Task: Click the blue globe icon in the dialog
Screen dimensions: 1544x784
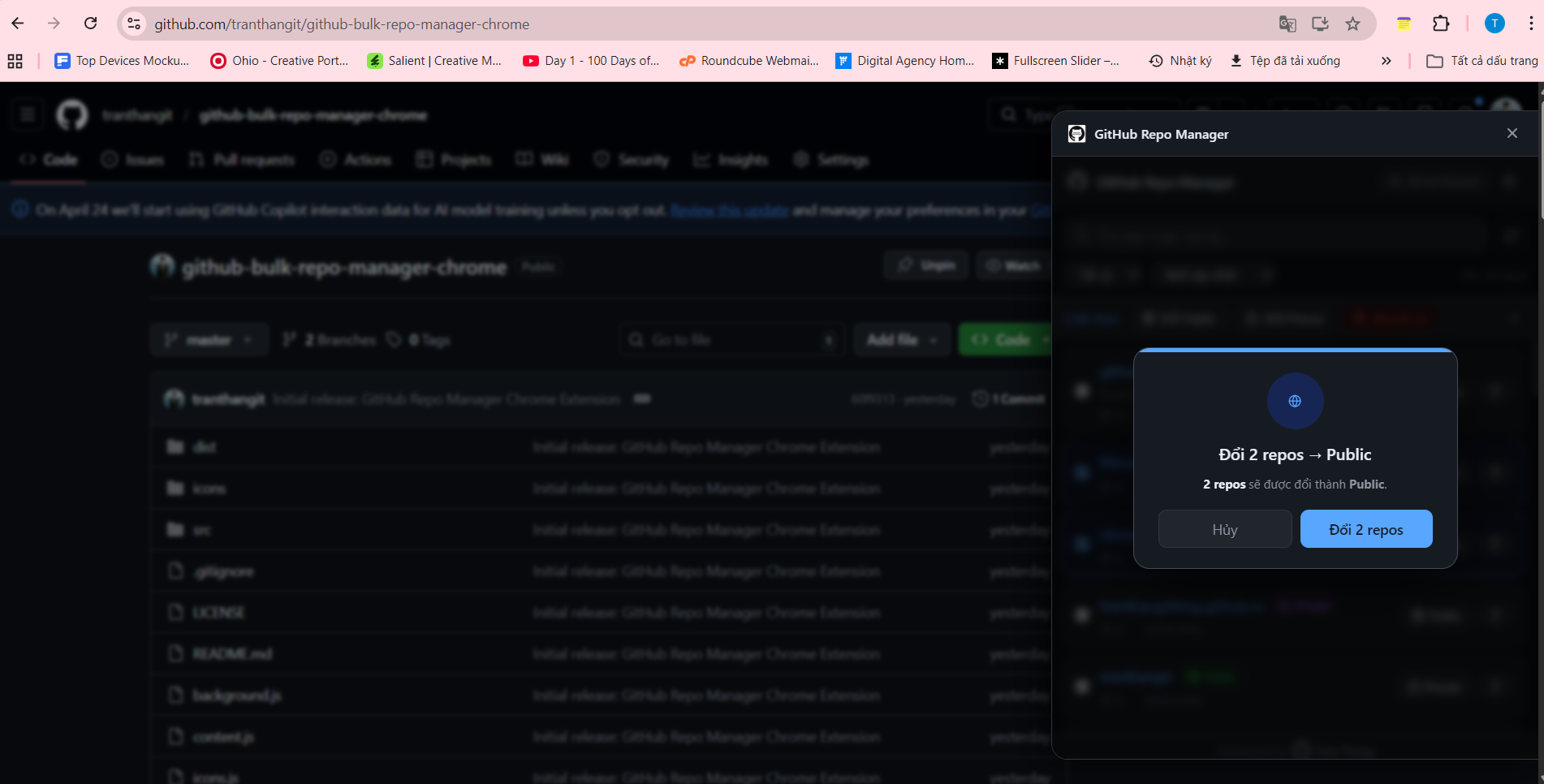Action: (1295, 401)
